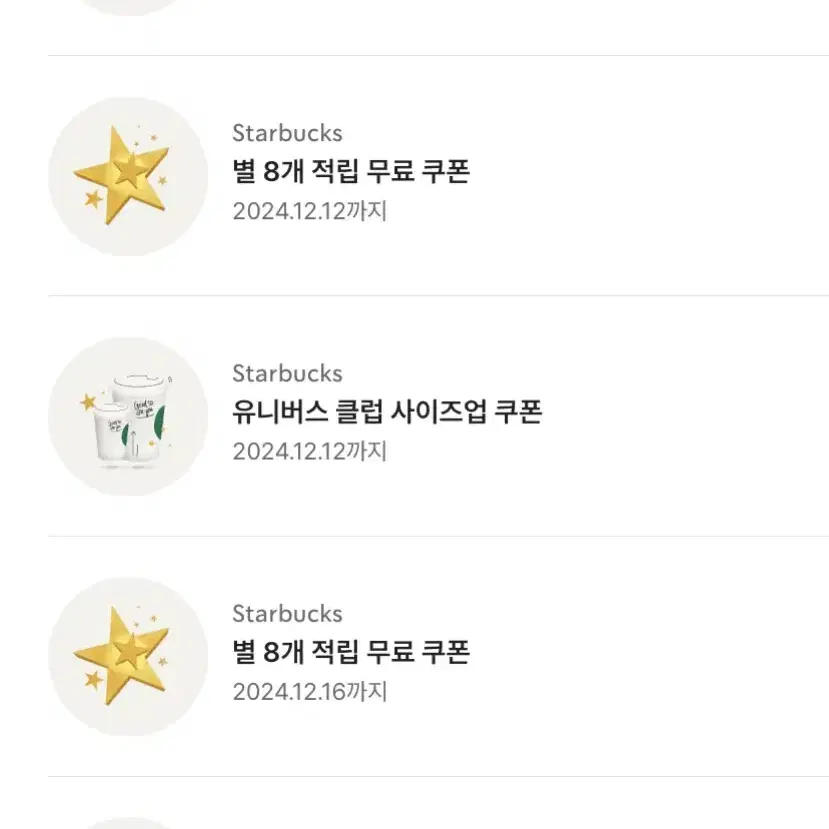
Task: Tap the gold star icon of the coupon expiring 2024.12.16
Action: [x=127, y=657]
